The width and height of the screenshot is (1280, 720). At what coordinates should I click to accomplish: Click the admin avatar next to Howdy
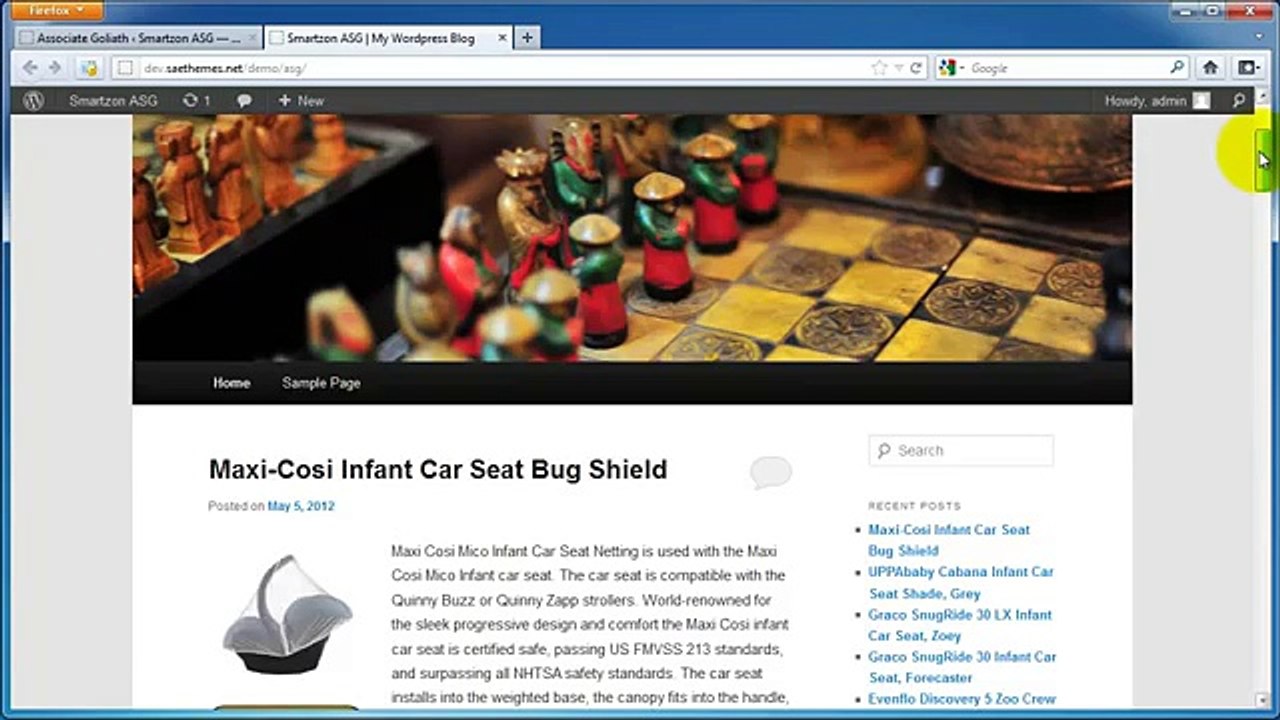1201,101
